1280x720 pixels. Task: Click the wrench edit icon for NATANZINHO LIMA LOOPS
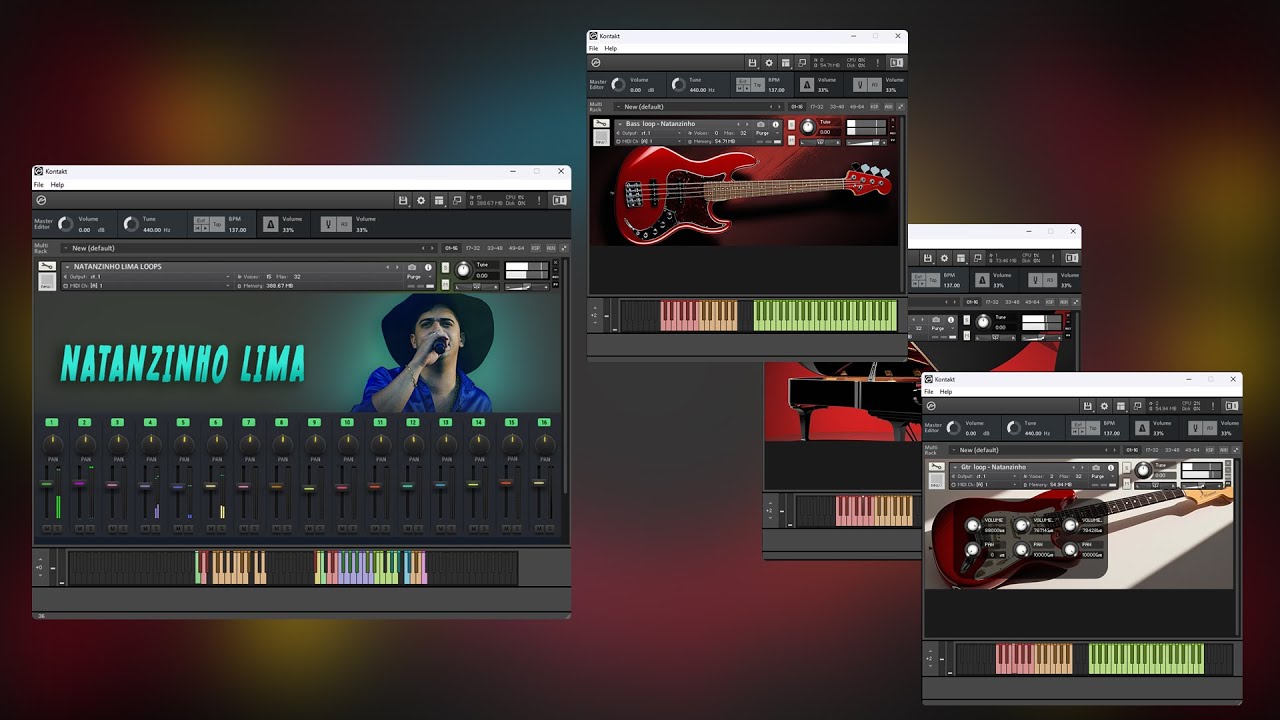point(47,266)
